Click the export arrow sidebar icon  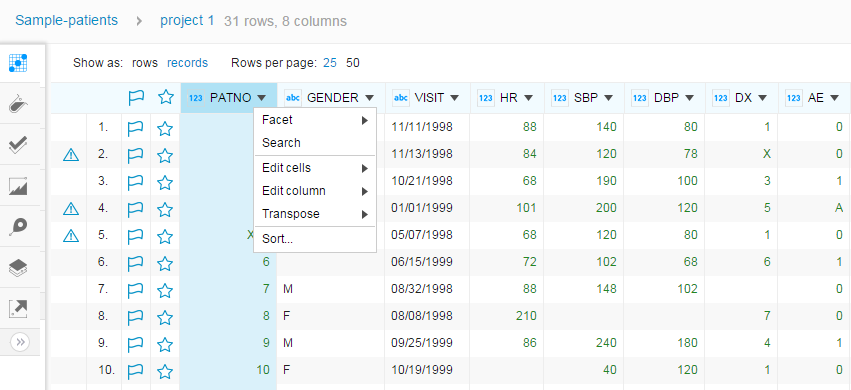click(18, 309)
